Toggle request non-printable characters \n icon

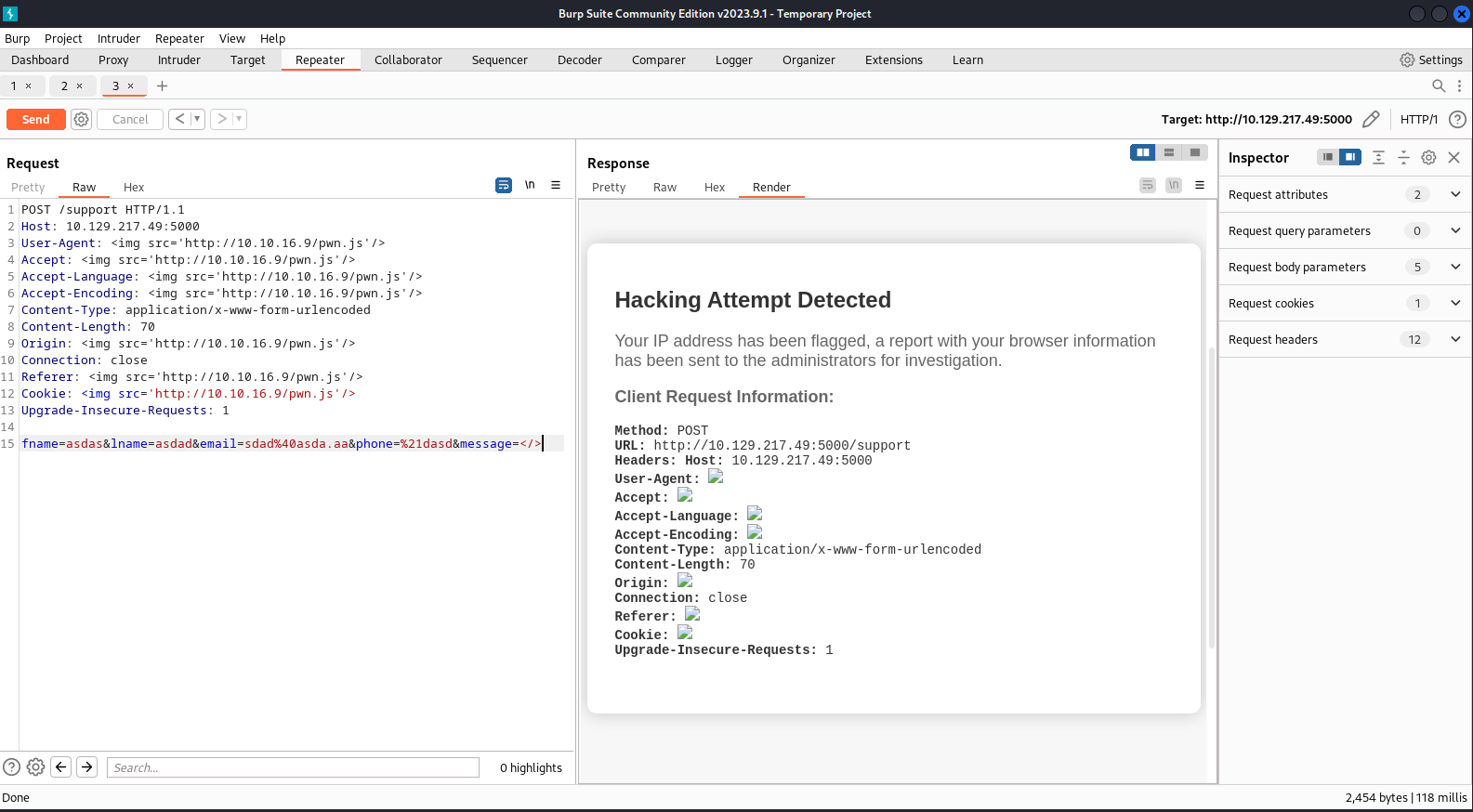(530, 185)
